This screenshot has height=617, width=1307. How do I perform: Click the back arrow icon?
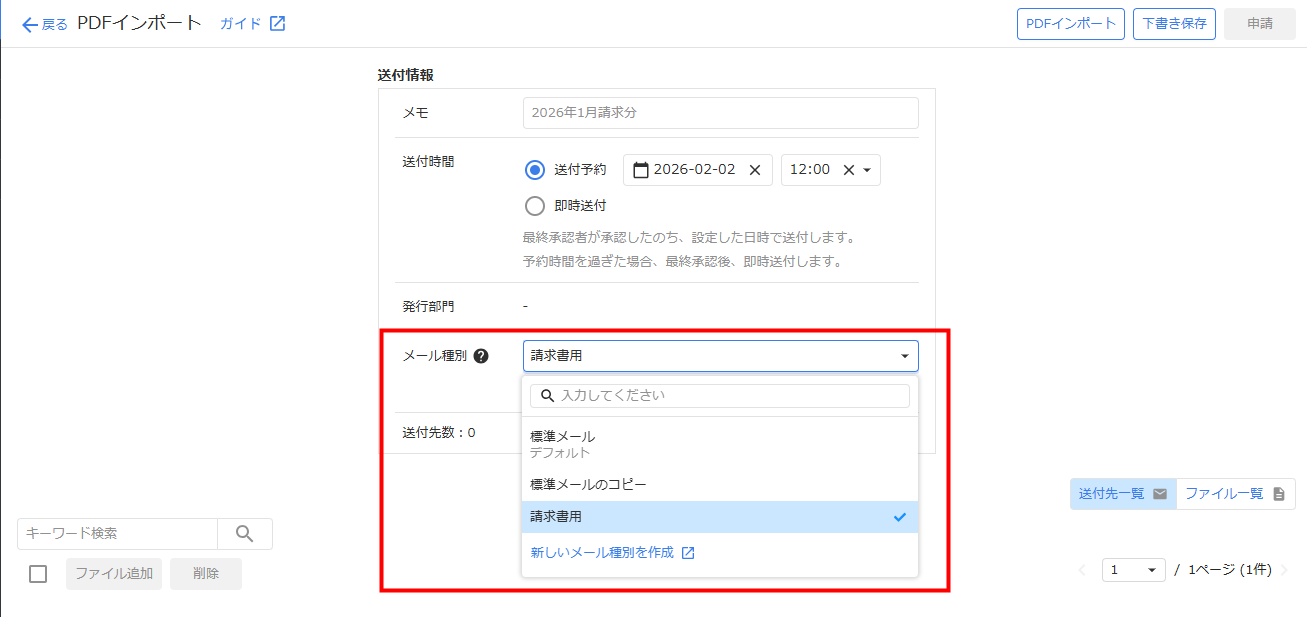(x=29, y=24)
